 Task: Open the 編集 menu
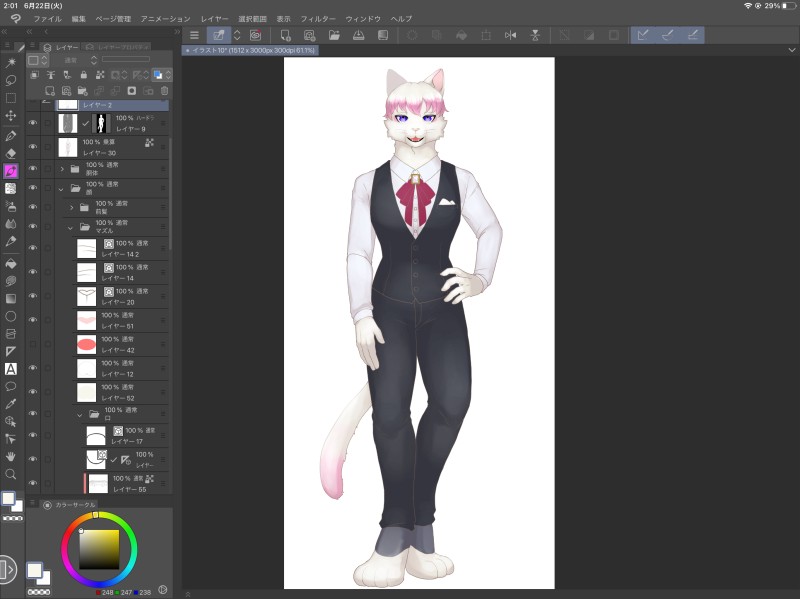(x=79, y=19)
